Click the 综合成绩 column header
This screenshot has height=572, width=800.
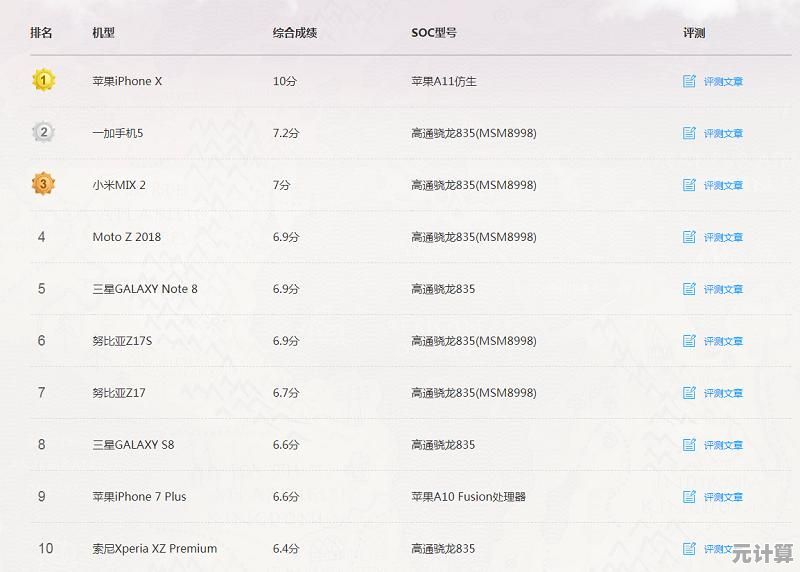pos(295,33)
